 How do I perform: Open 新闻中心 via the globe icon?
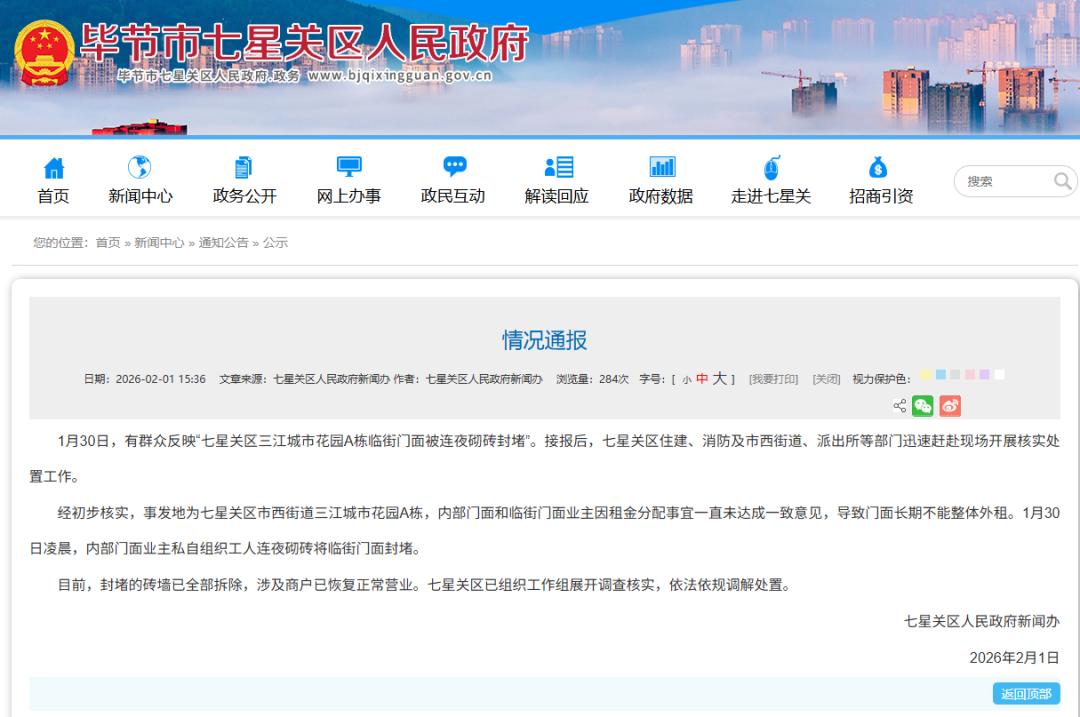tap(140, 167)
